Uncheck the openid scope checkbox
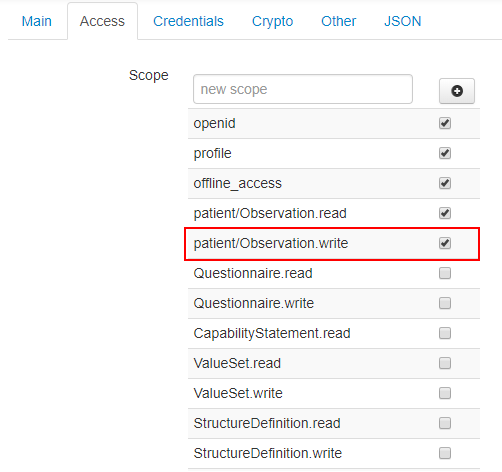The width and height of the screenshot is (502, 472). pyautogui.click(x=445, y=123)
